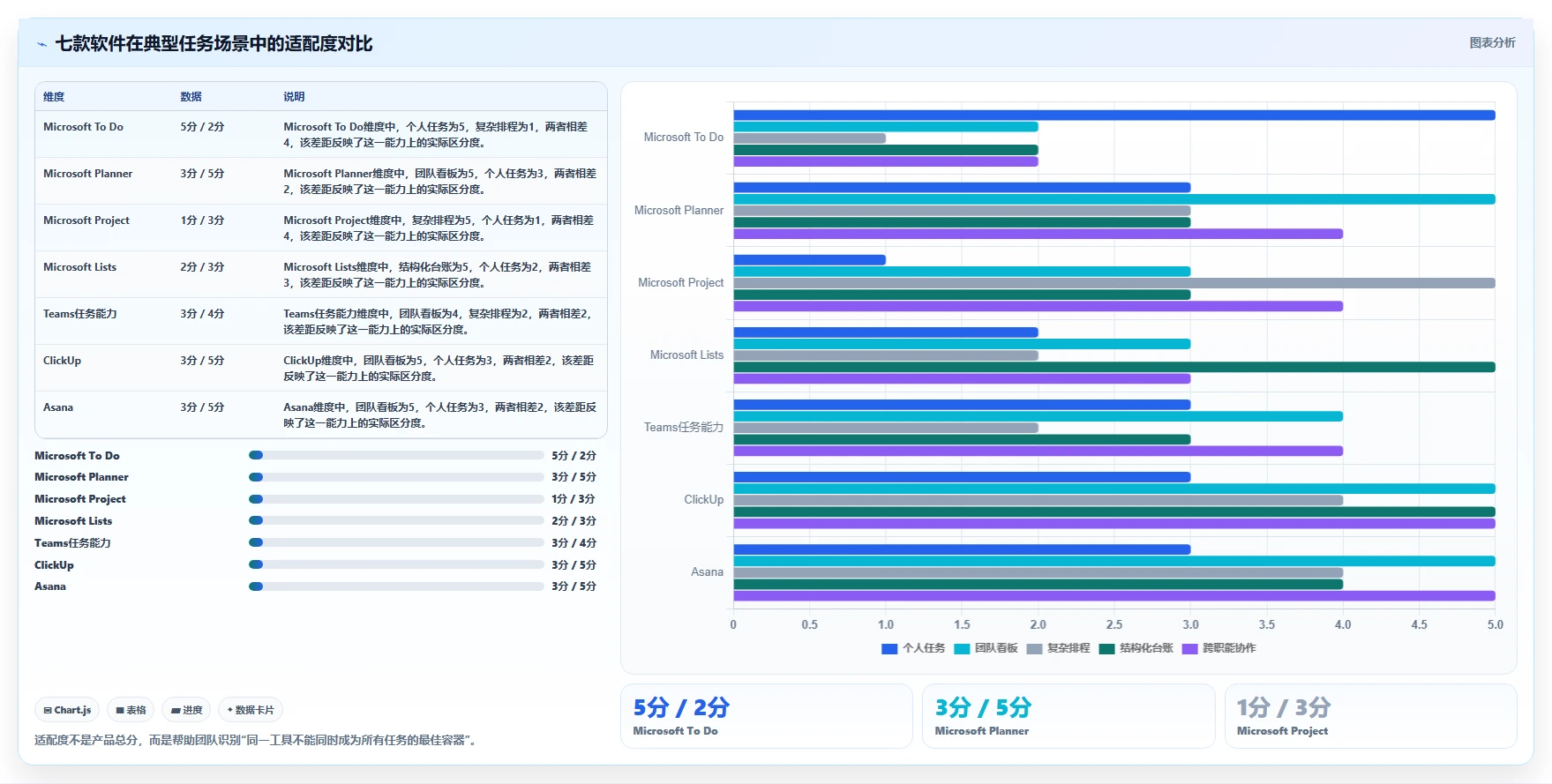
Task: Select the Microsoft Lists label in the progress list
Action: coord(73,521)
